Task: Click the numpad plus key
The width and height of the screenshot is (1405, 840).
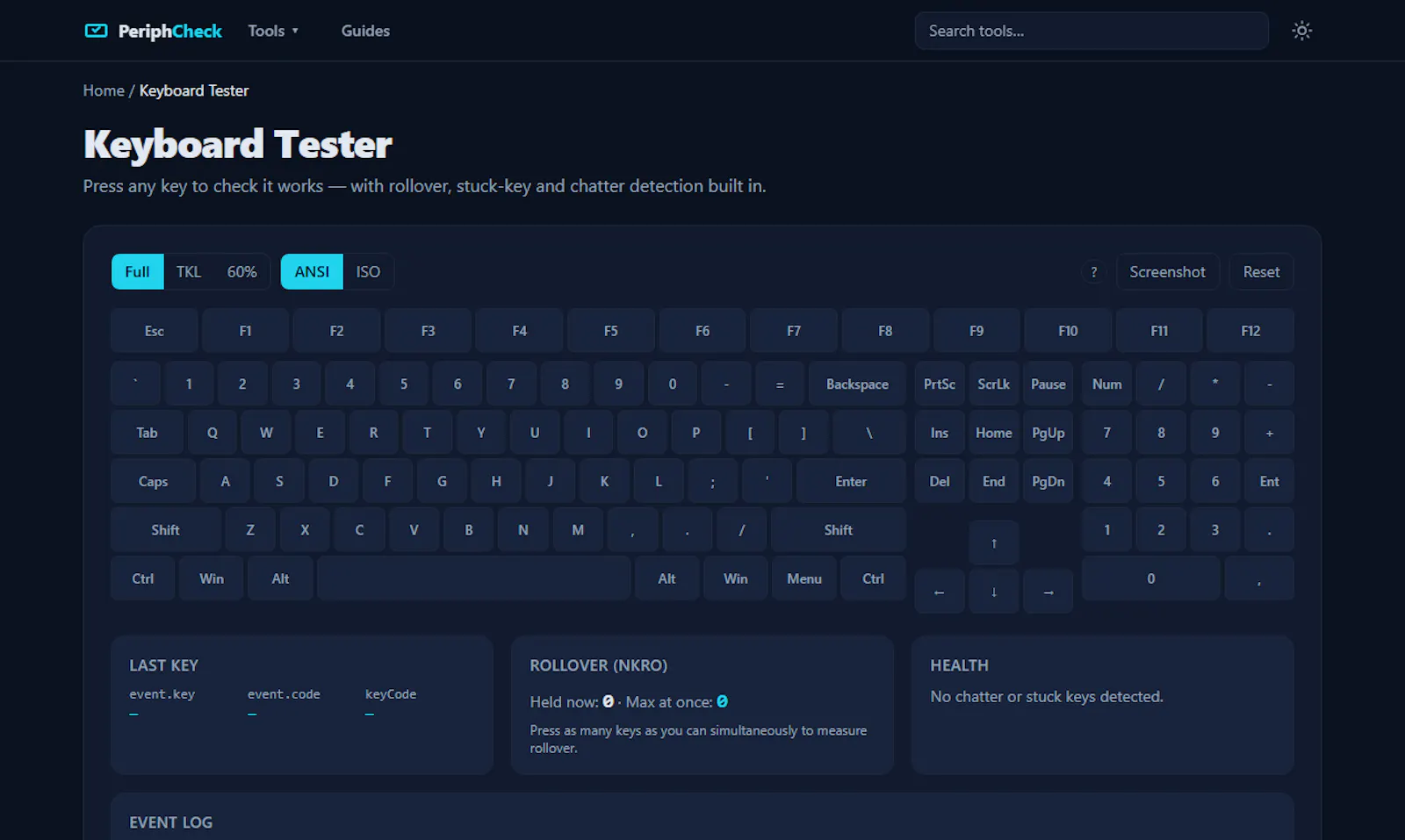Action: point(1270,433)
